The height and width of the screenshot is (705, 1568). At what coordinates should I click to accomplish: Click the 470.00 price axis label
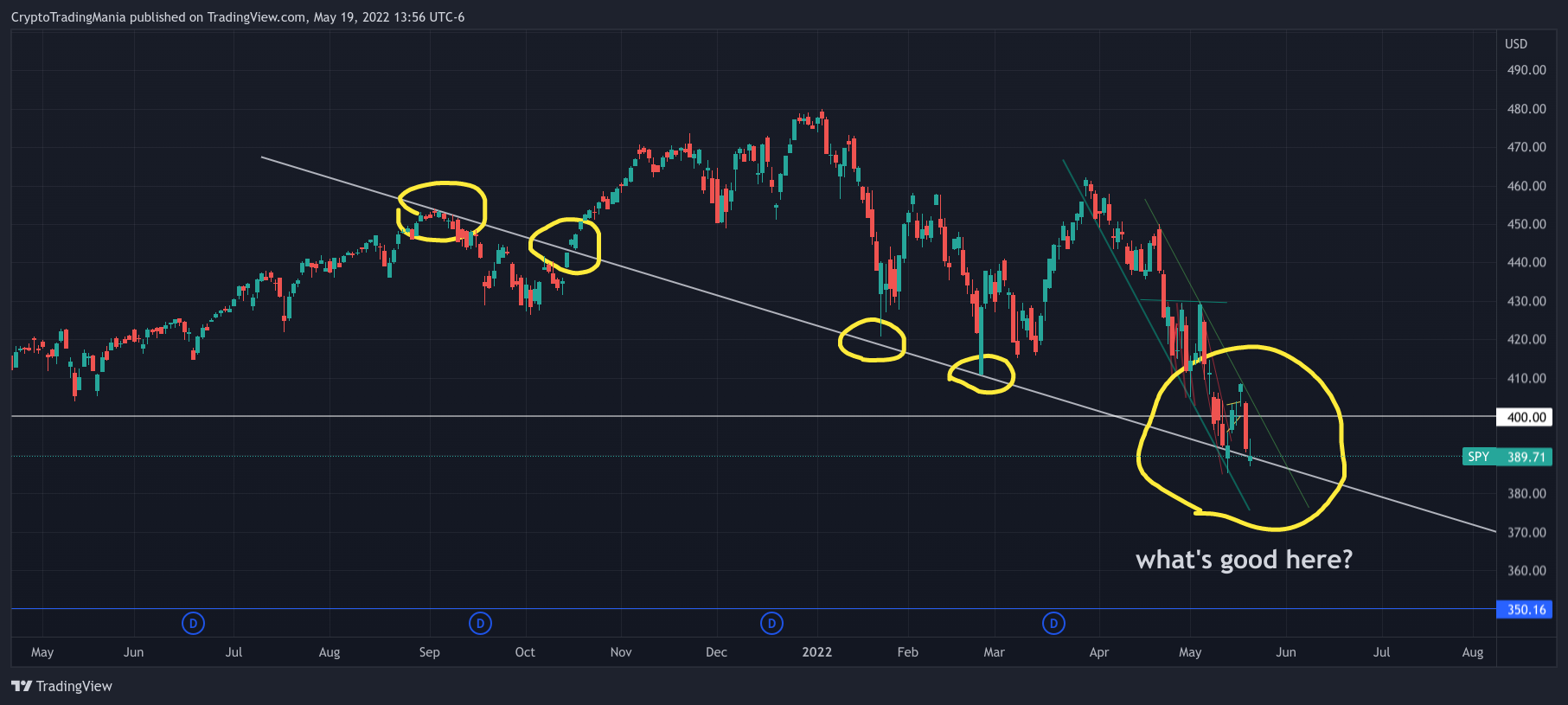(x=1526, y=147)
